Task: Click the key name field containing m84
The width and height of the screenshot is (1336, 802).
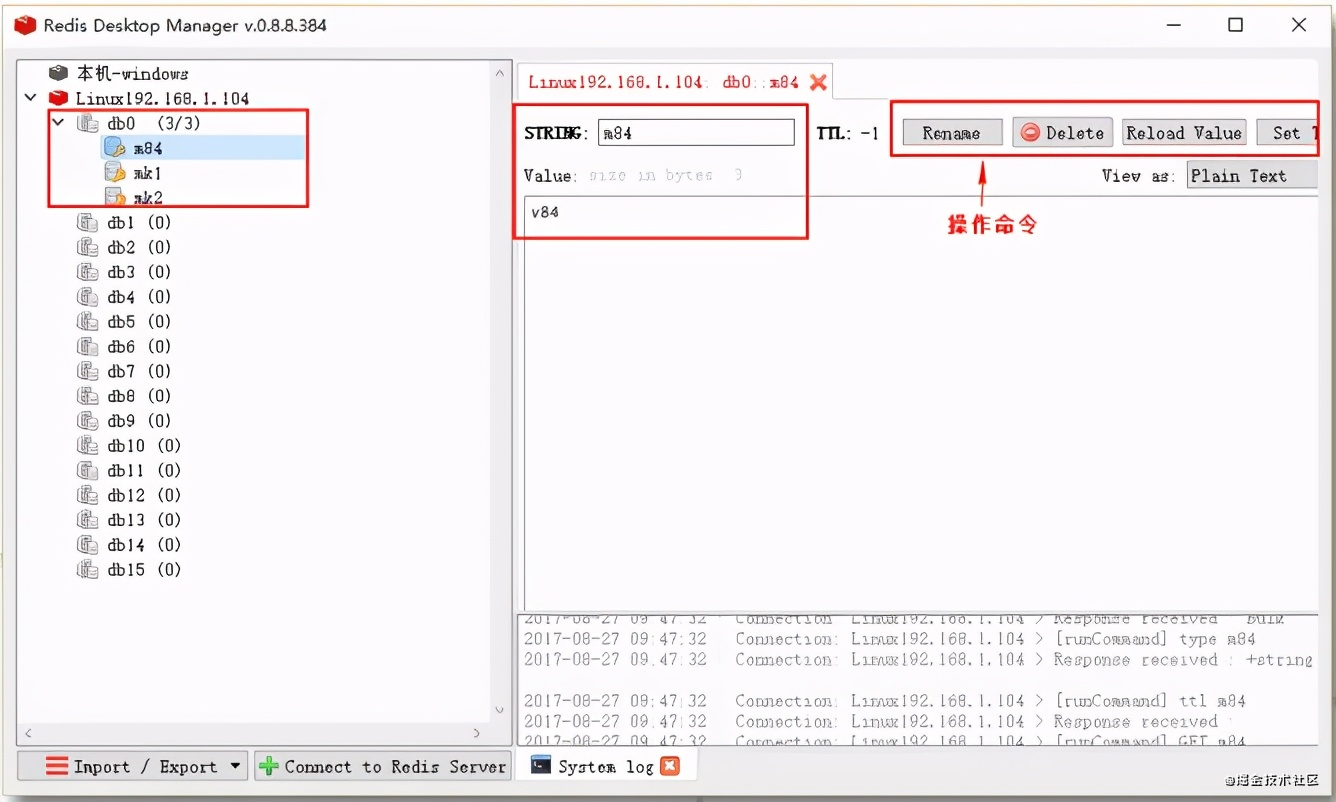Action: coord(696,132)
